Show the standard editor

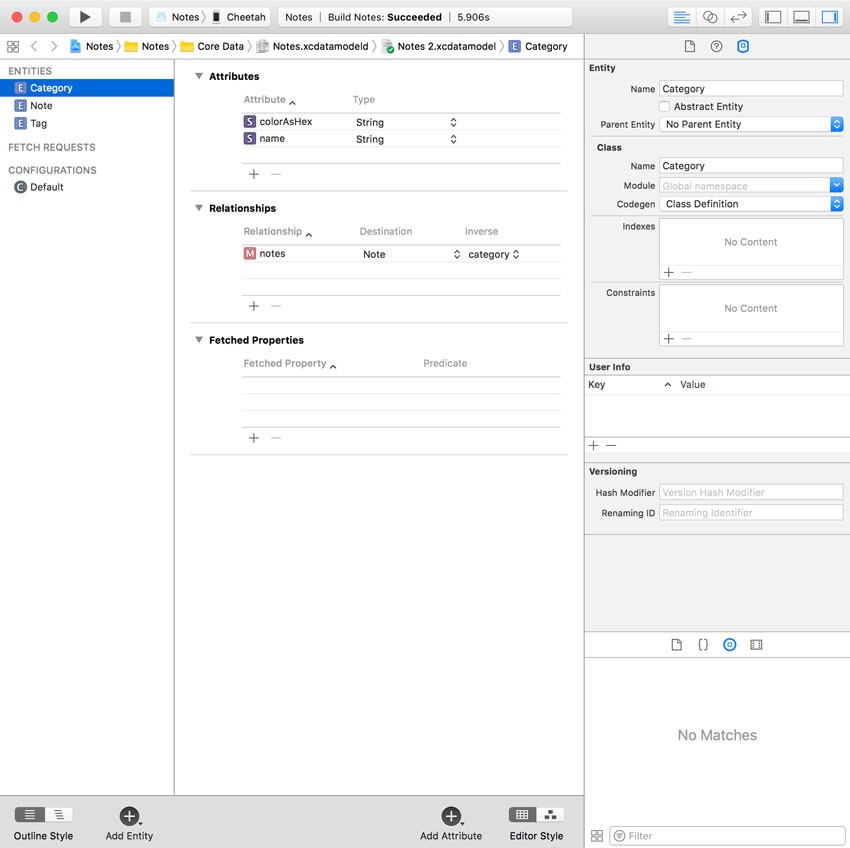pos(681,17)
